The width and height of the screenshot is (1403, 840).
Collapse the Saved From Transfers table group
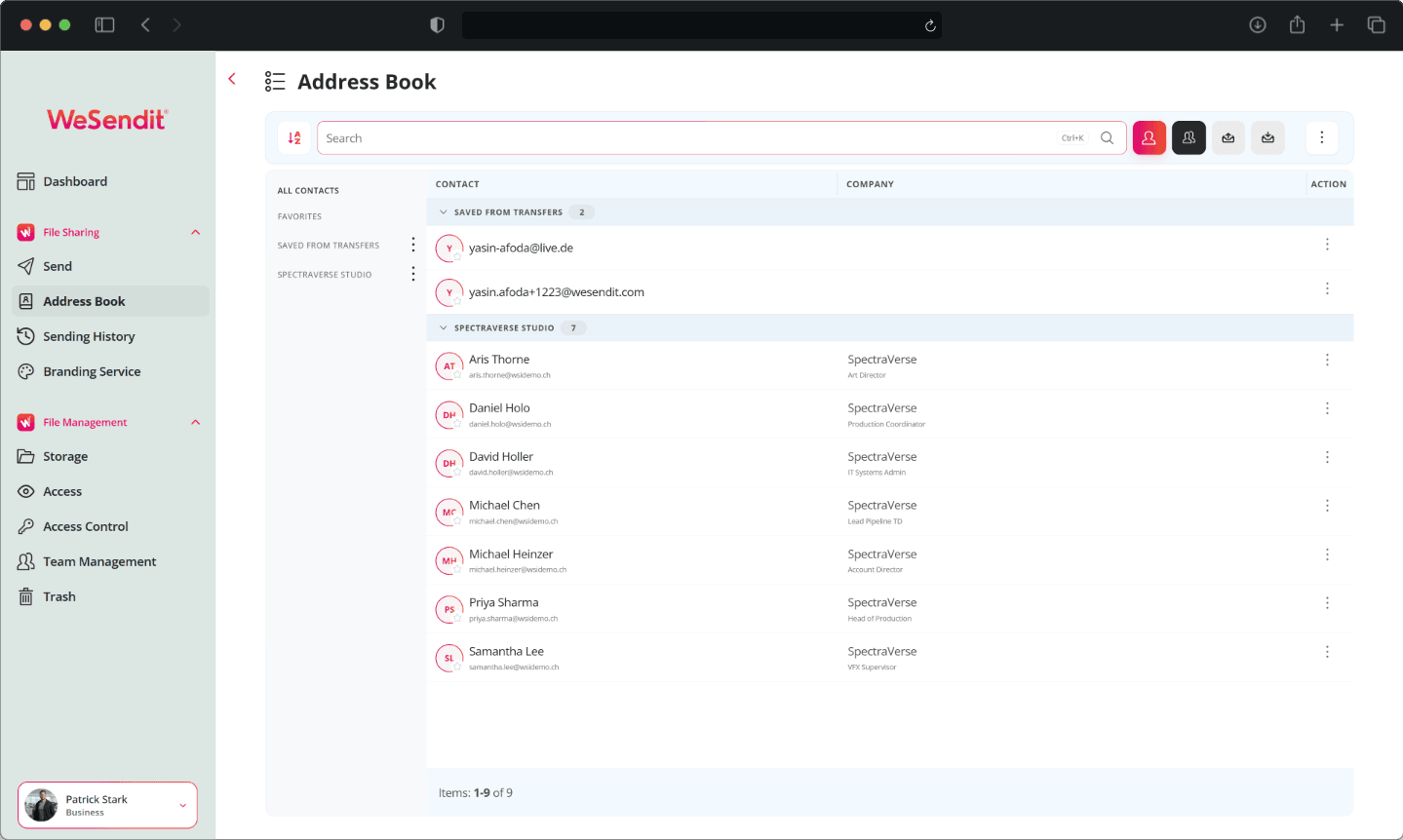pos(444,212)
